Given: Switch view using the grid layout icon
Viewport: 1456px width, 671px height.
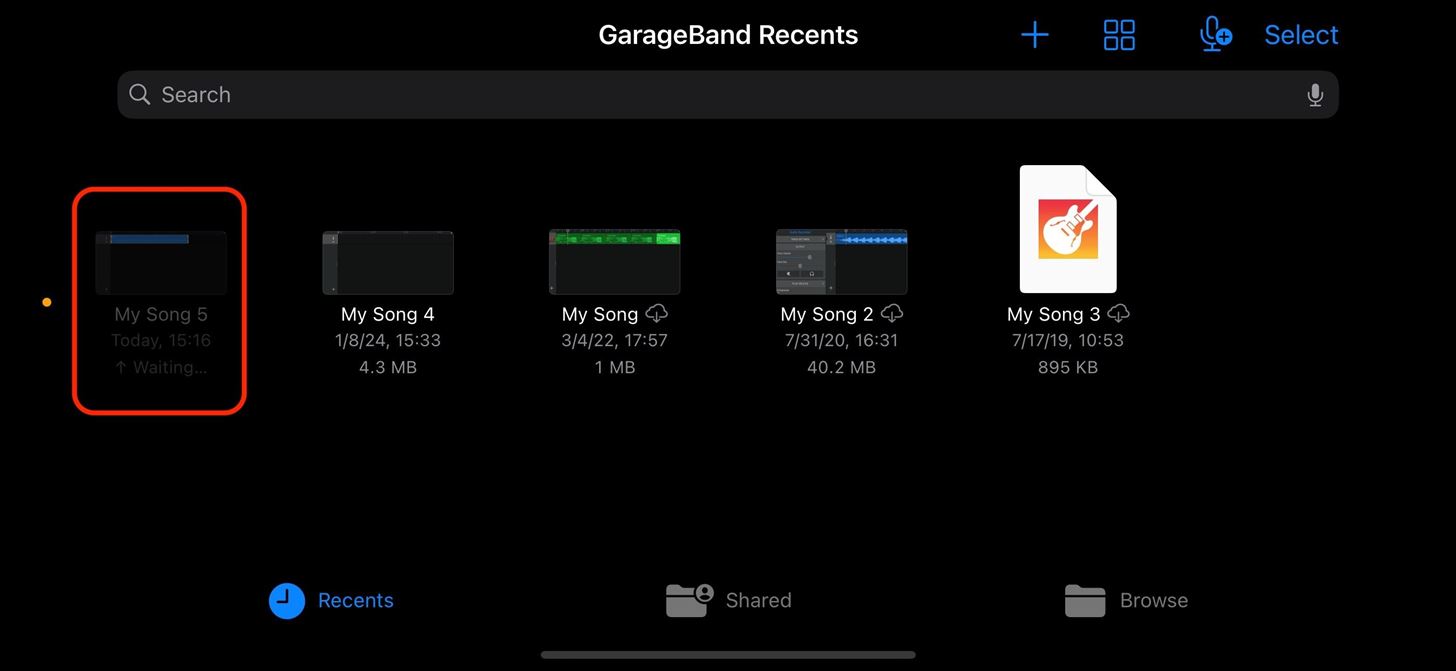Looking at the screenshot, I should pyautogui.click(x=1119, y=35).
